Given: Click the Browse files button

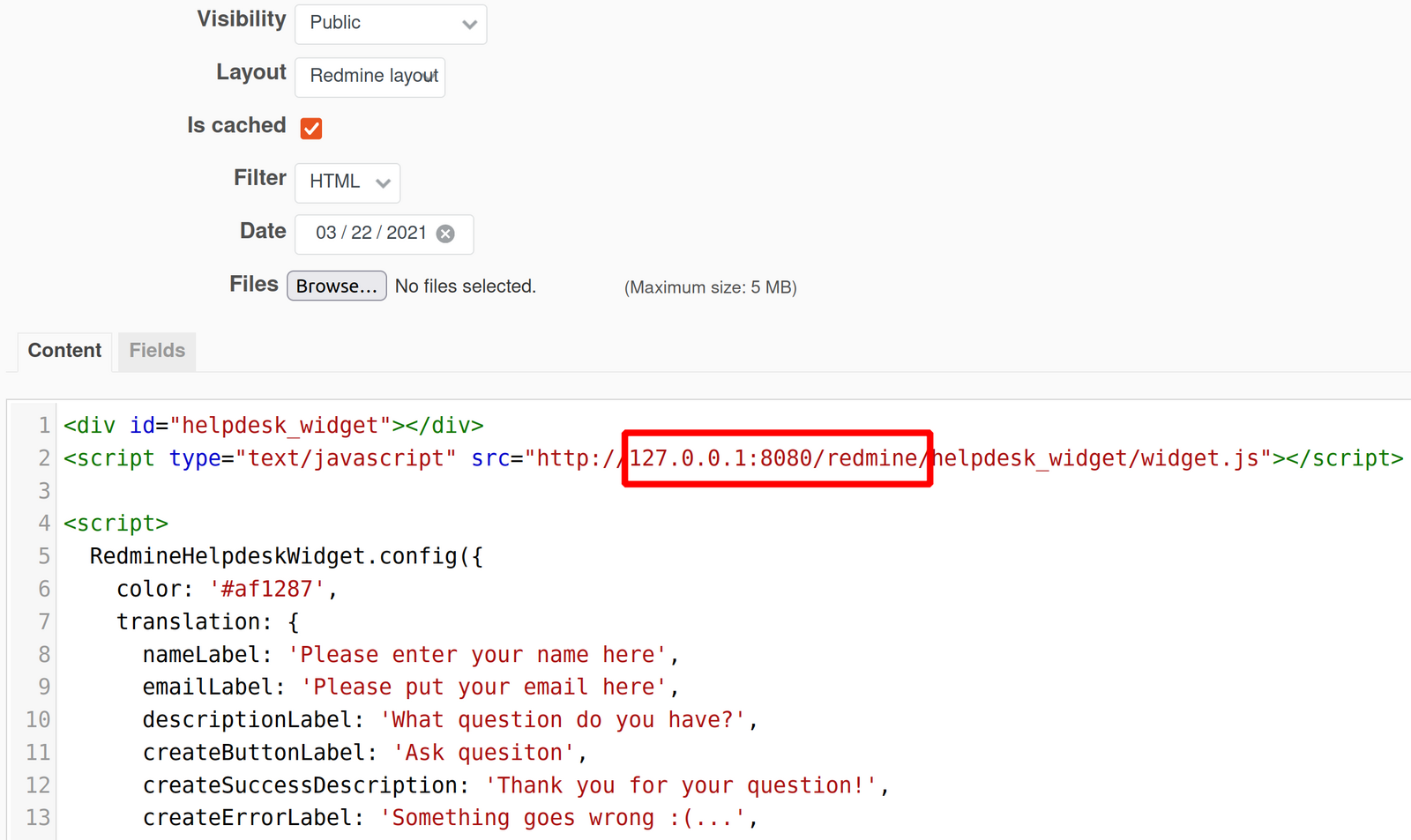Looking at the screenshot, I should [x=336, y=286].
